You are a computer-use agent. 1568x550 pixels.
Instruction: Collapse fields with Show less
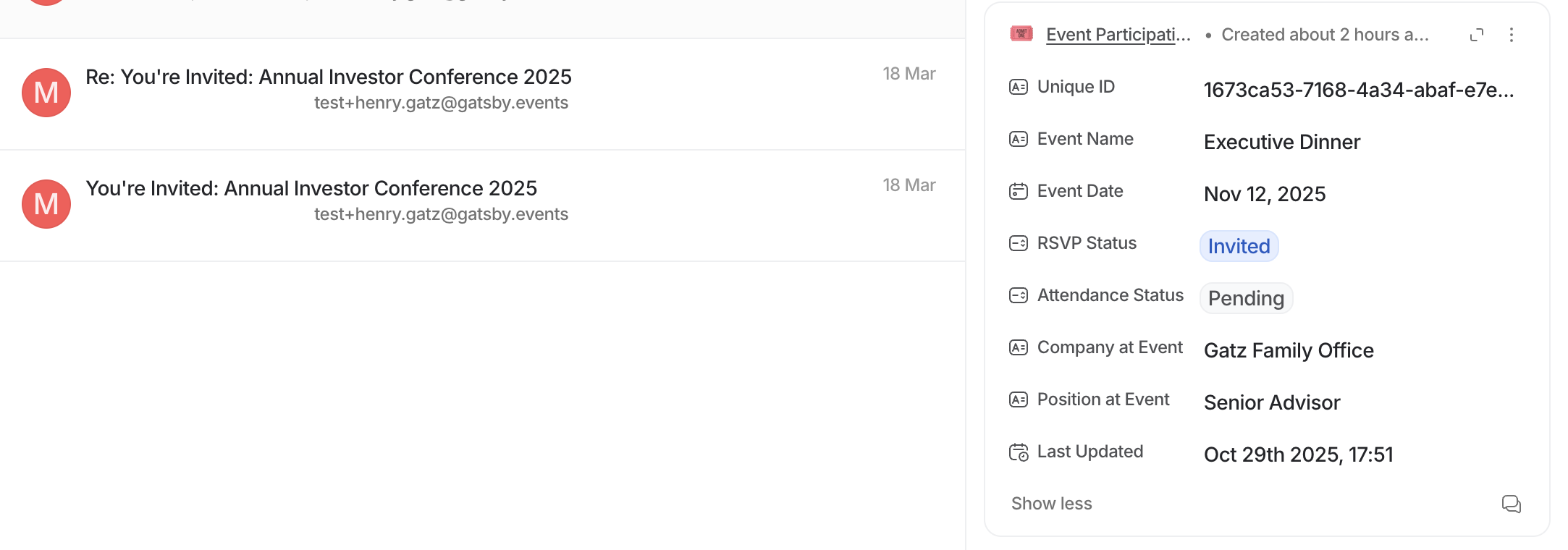[x=1052, y=503]
